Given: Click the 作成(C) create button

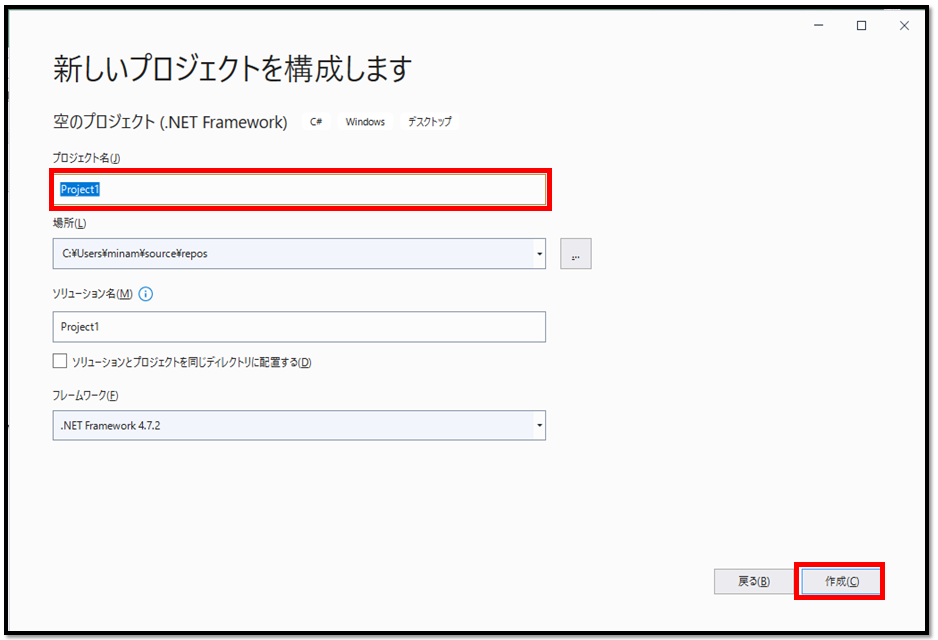Looking at the screenshot, I should 840,581.
